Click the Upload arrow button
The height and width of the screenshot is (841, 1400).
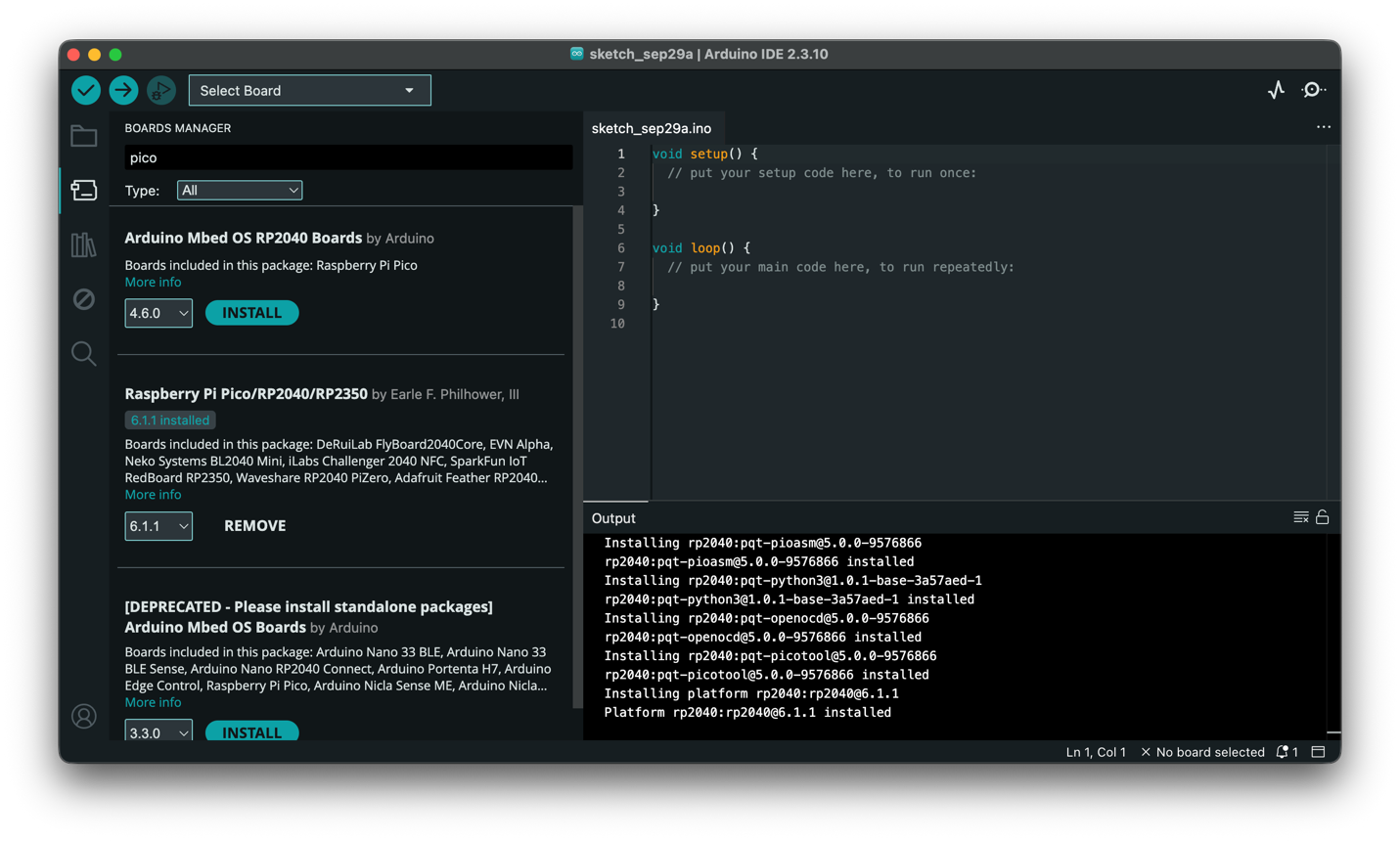[123, 90]
